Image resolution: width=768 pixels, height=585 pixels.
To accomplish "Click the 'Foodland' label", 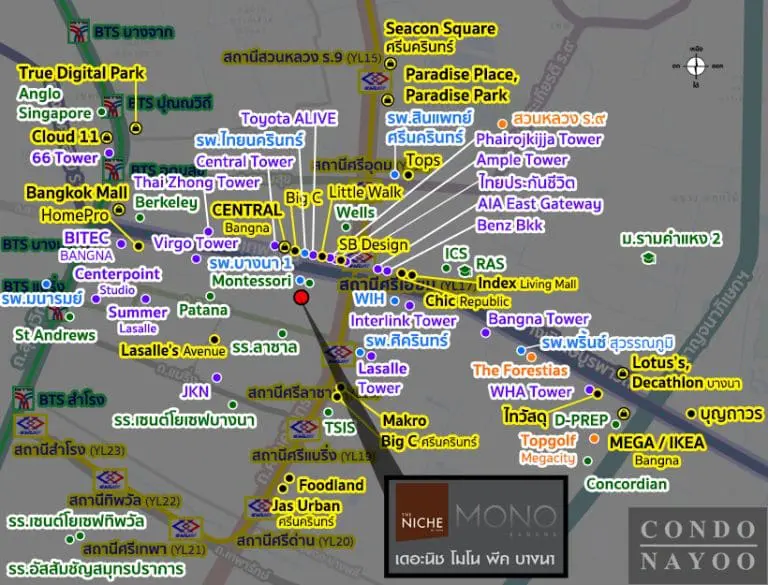I will coord(331,485).
